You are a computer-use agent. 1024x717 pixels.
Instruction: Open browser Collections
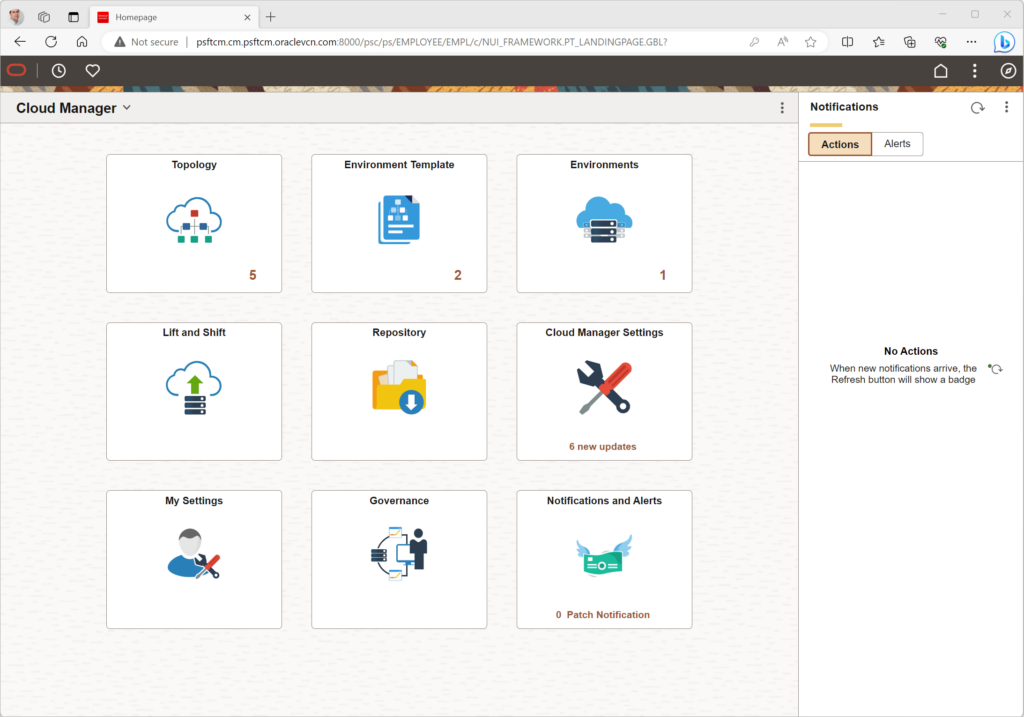pos(909,42)
